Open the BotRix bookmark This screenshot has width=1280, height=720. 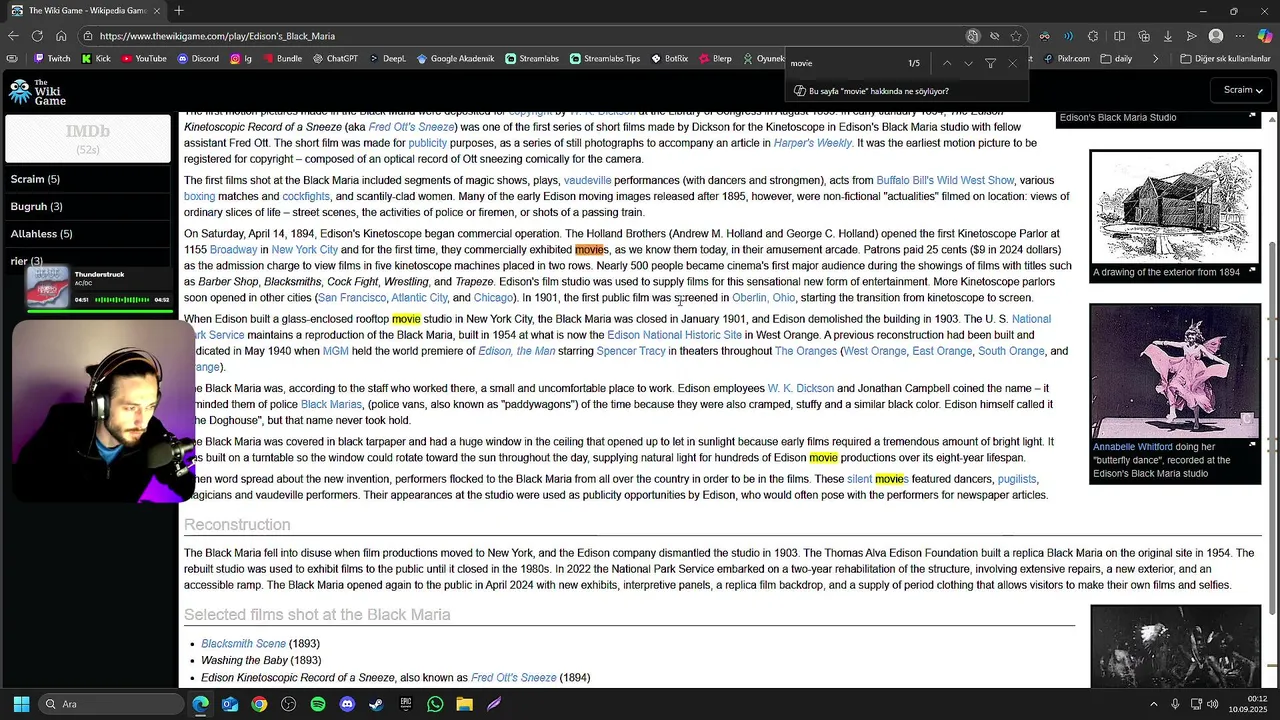tap(670, 59)
